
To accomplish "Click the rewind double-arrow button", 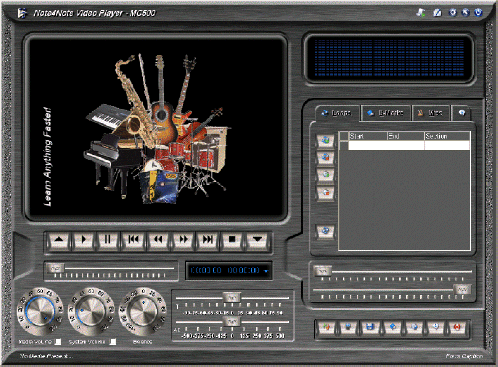I will tap(158, 239).
